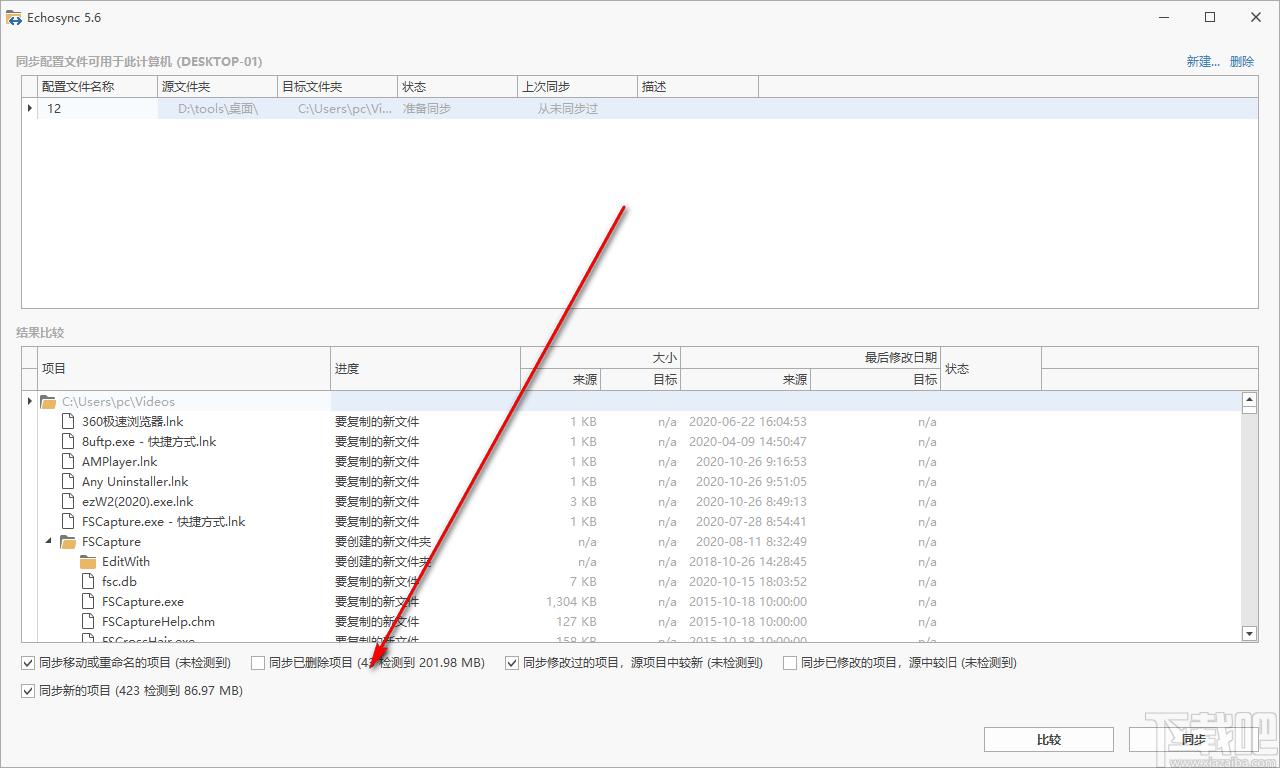
Task: Collapse the FSCapture folder tree node
Action: pos(49,542)
